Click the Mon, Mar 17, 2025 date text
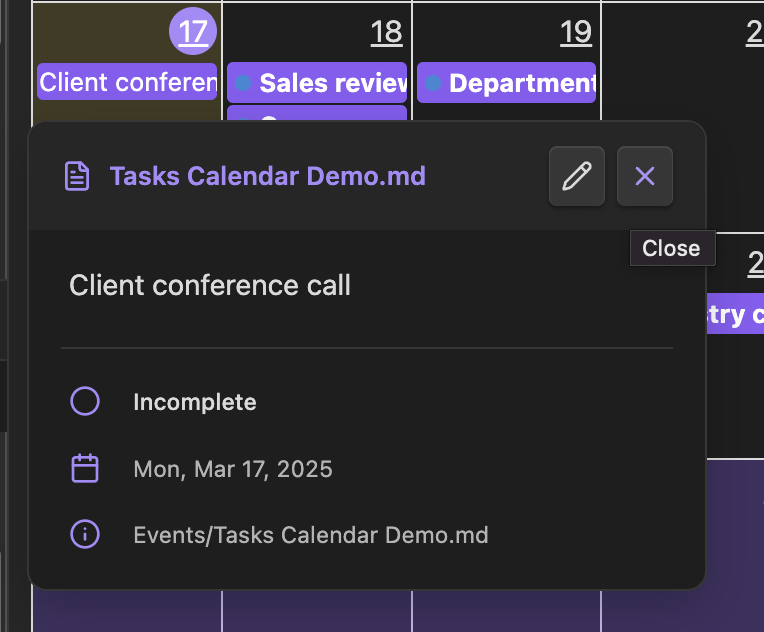The image size is (764, 632). 233,469
